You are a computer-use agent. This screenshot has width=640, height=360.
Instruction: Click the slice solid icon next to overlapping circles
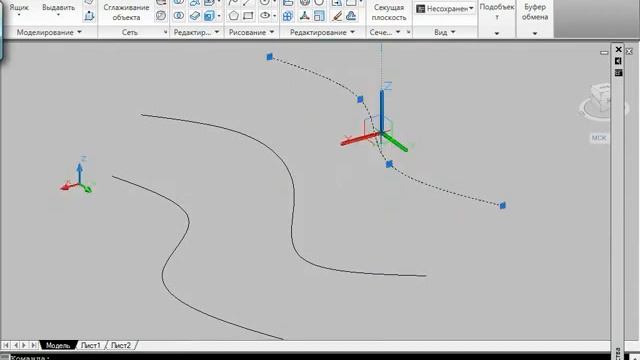tap(195, 16)
